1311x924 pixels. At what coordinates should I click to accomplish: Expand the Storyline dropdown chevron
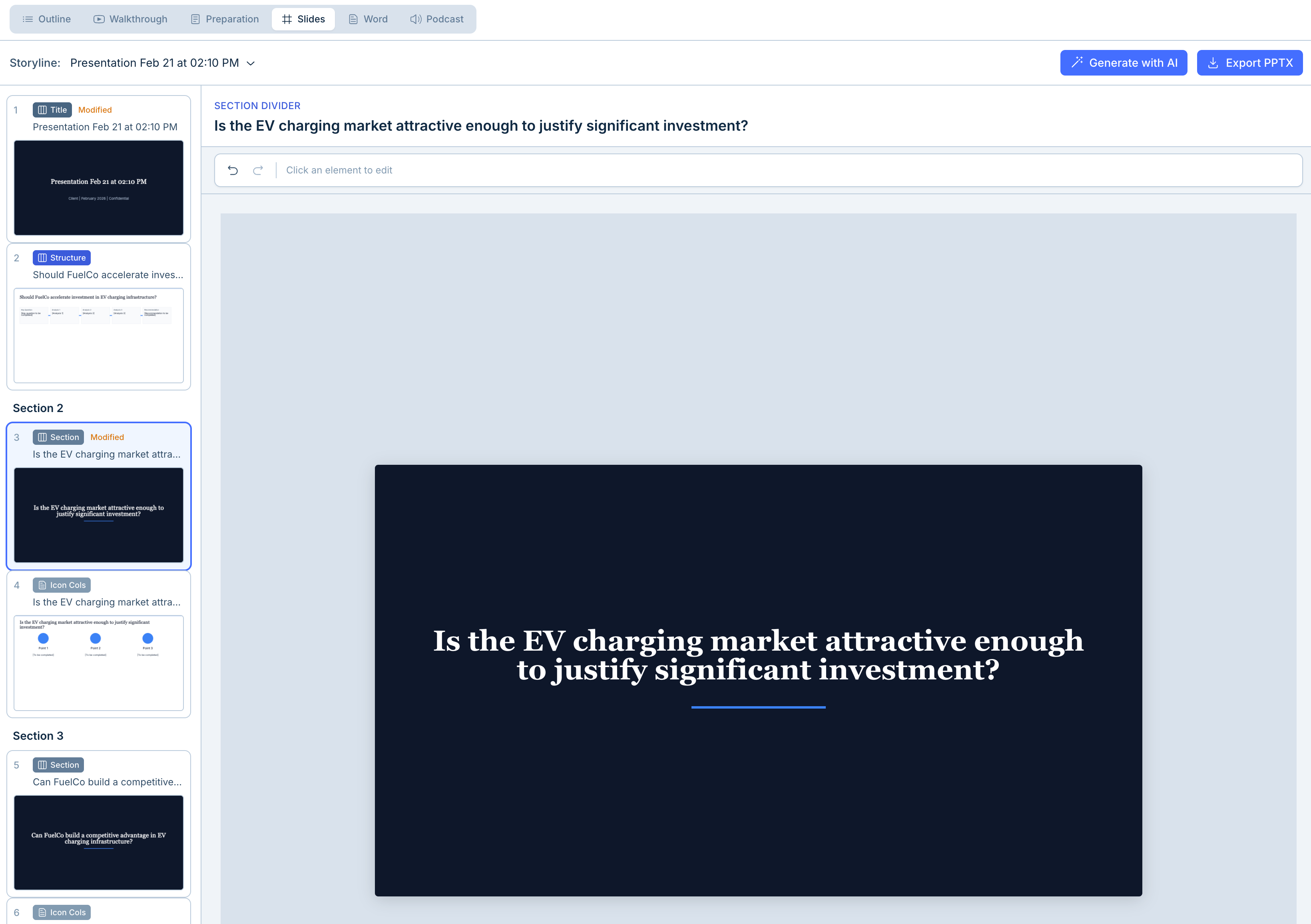250,63
